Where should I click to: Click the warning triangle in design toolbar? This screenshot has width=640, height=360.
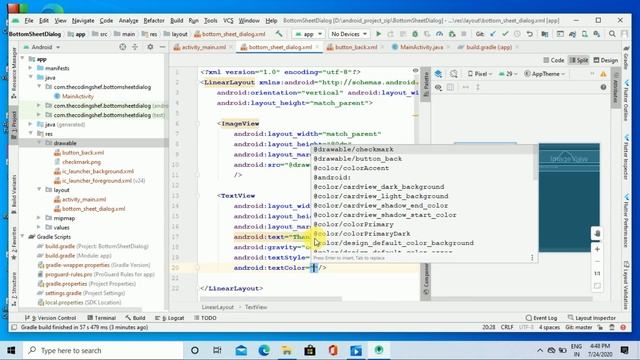pos(603,74)
